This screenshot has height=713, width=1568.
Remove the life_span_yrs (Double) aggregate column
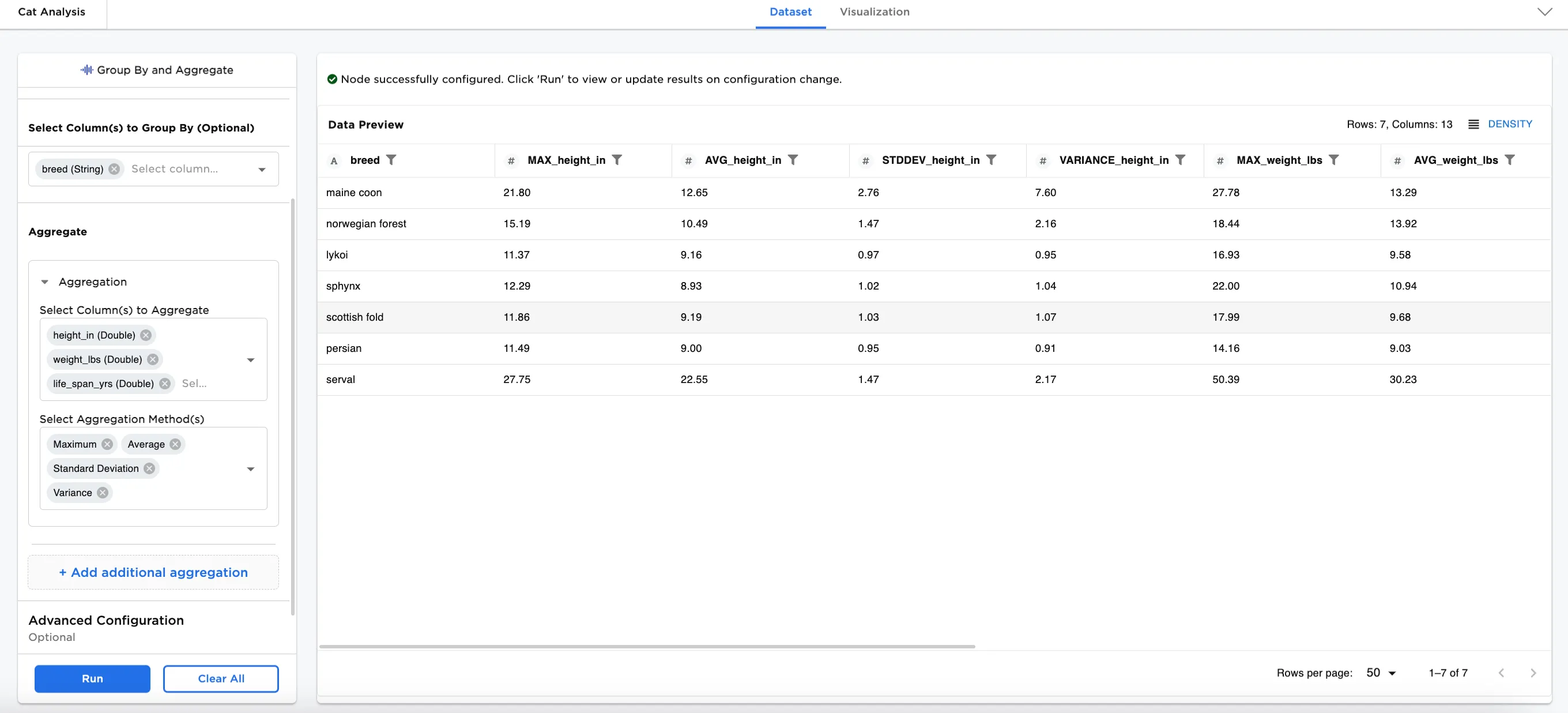point(164,384)
